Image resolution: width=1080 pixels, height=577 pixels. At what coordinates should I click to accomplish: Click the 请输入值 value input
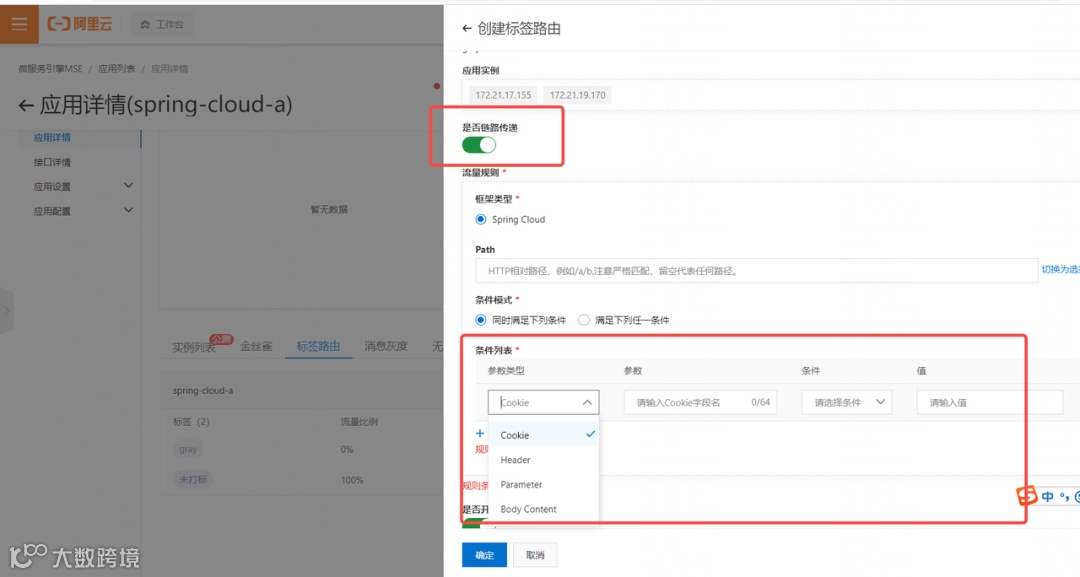(x=990, y=402)
